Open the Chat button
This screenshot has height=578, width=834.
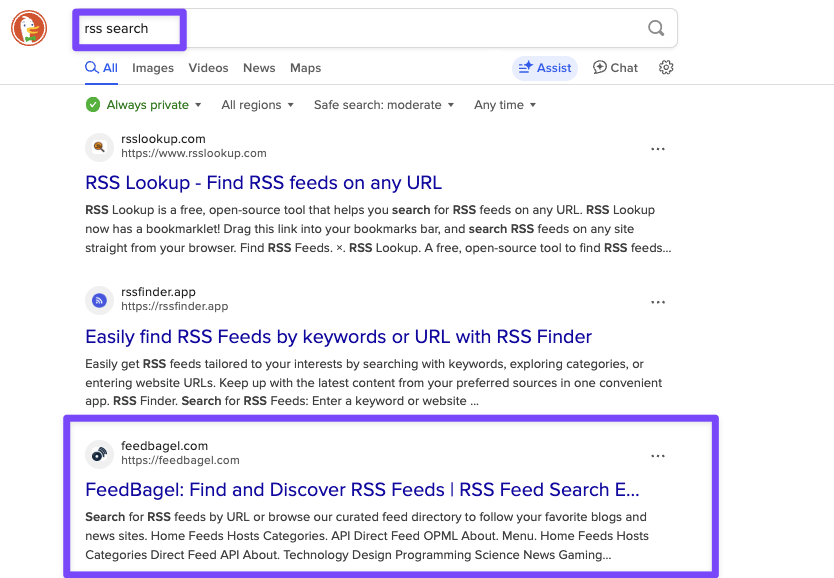click(x=615, y=68)
